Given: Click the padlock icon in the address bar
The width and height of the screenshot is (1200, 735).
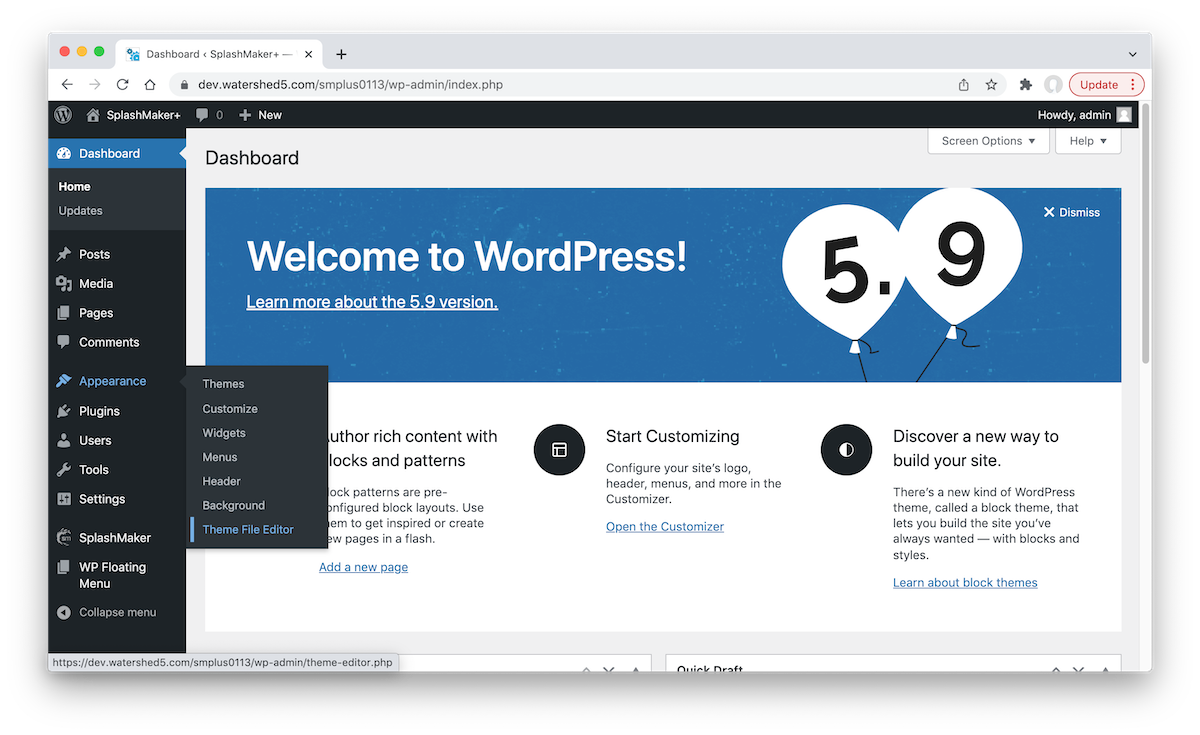Looking at the screenshot, I should [185, 85].
